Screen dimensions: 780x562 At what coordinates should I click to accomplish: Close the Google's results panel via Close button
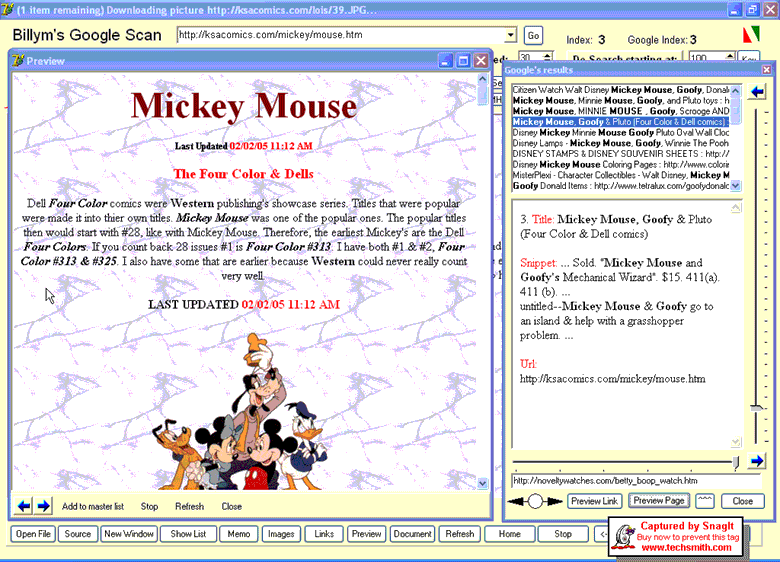(742, 501)
